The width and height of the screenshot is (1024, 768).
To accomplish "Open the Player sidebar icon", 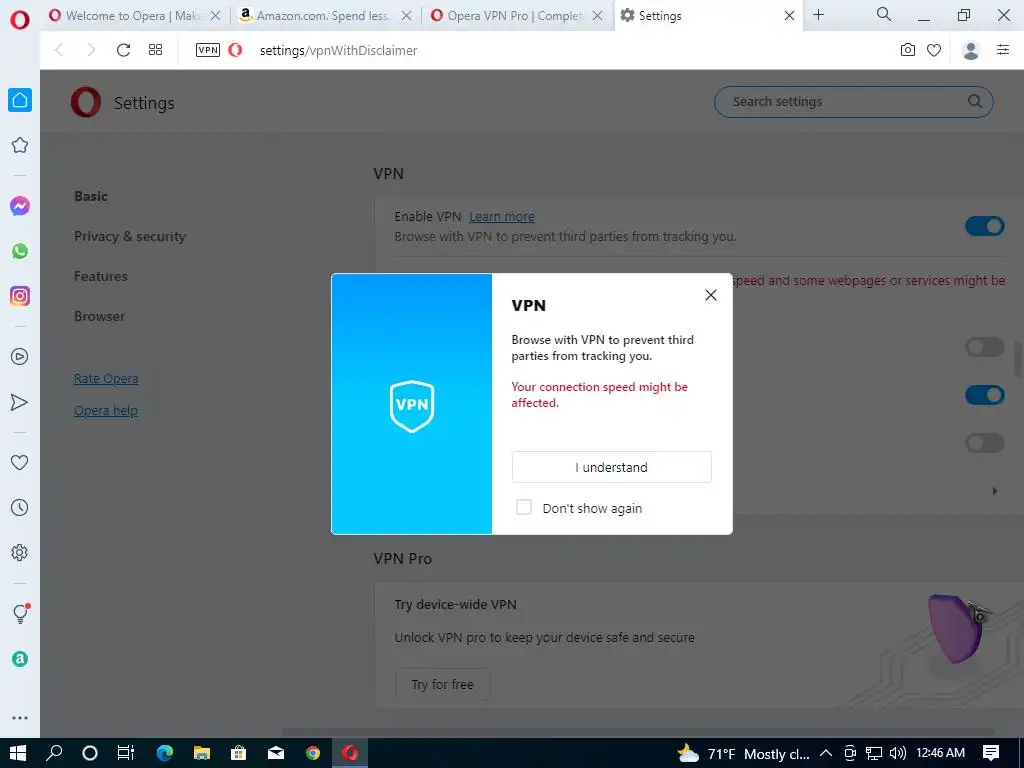I will point(20,357).
